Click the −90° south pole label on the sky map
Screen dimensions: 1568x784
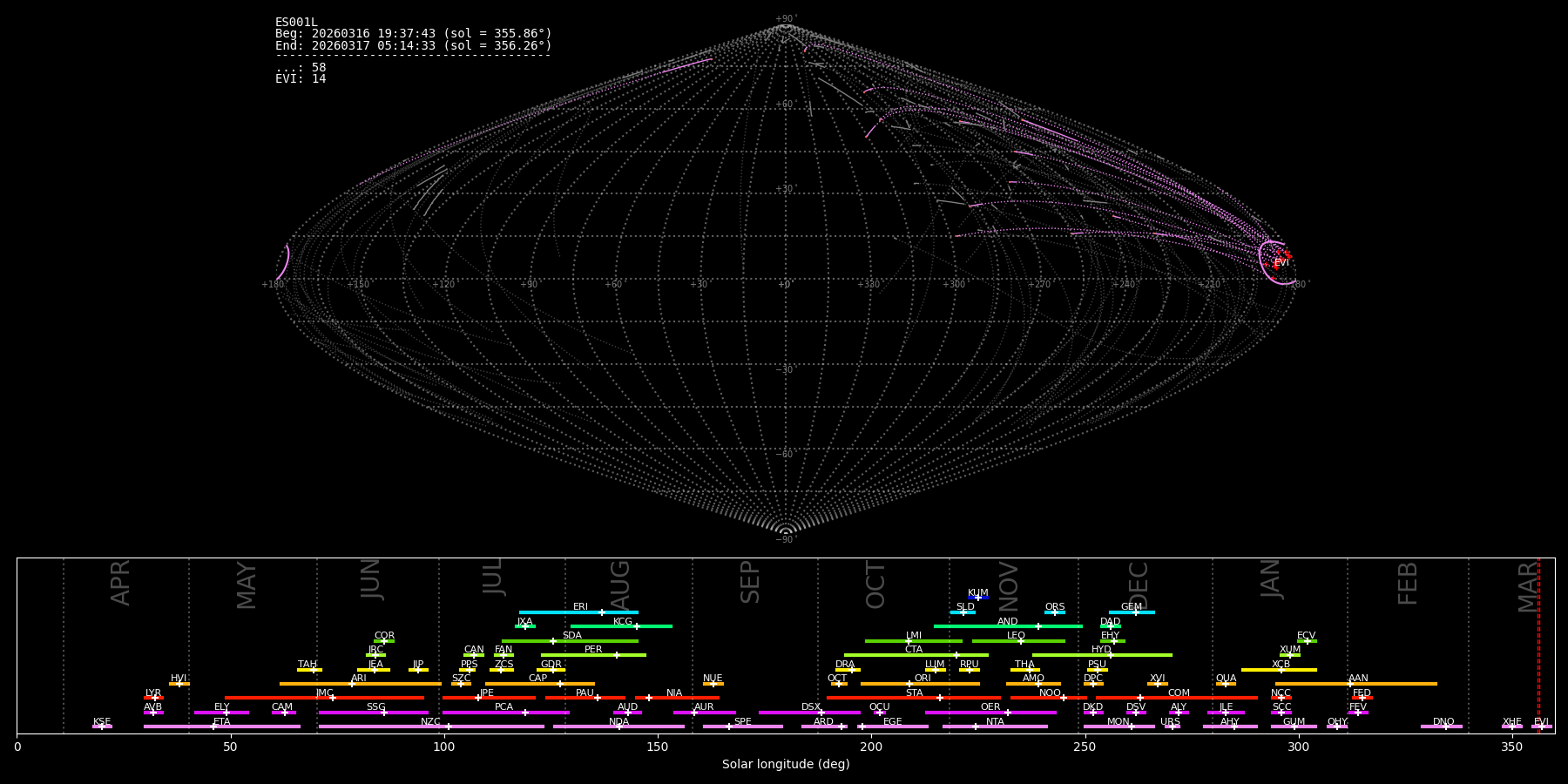786,540
